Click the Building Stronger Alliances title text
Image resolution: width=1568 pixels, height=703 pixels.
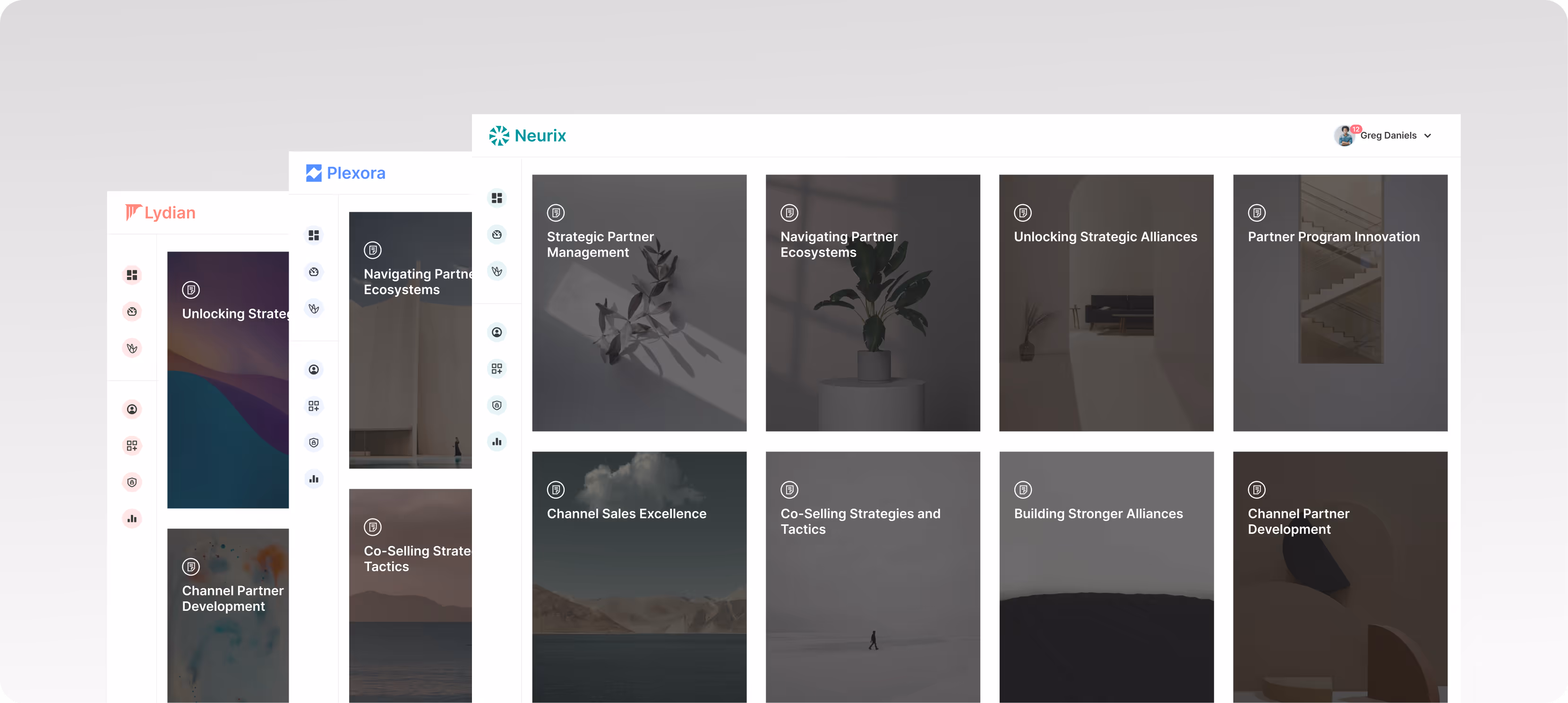(1098, 513)
